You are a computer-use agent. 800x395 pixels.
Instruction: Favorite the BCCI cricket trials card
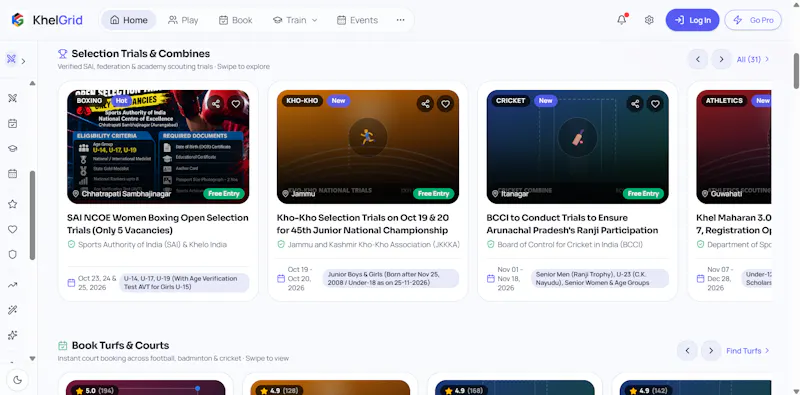(x=655, y=104)
